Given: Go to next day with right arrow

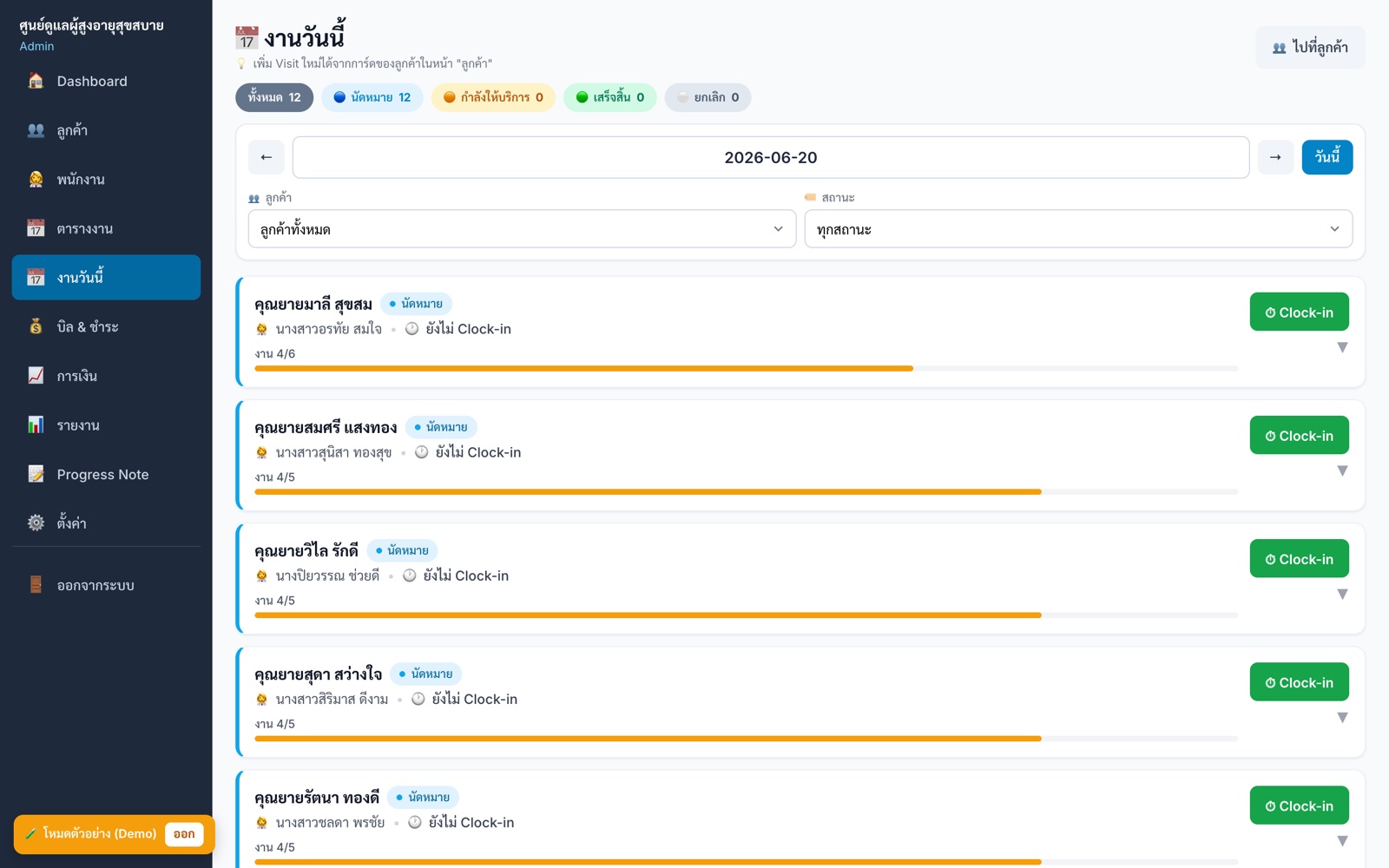Looking at the screenshot, I should (x=1275, y=157).
